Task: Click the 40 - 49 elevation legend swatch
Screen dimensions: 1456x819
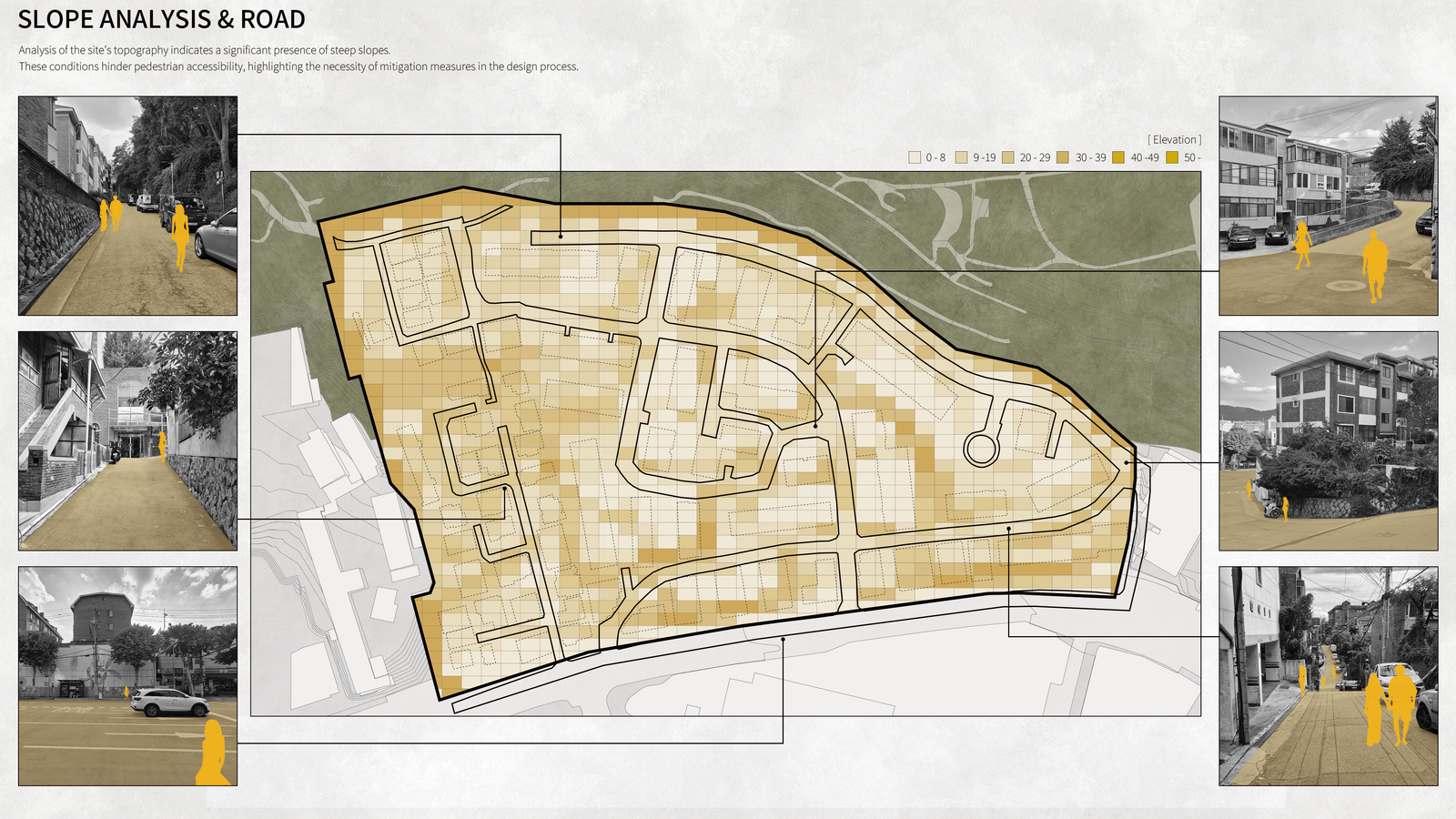Action: click(1118, 157)
